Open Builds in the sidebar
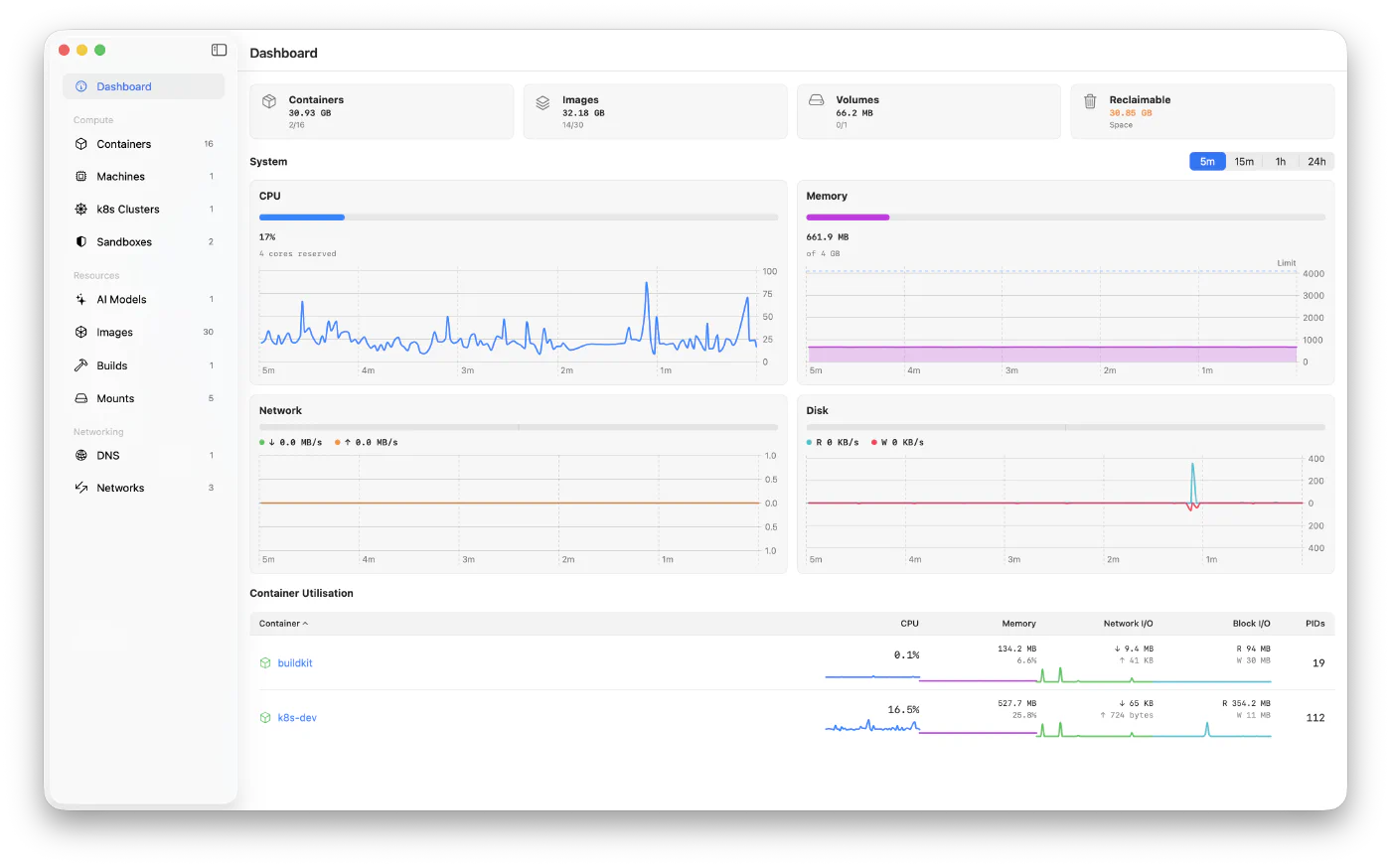1391x868 pixels. tap(144, 365)
